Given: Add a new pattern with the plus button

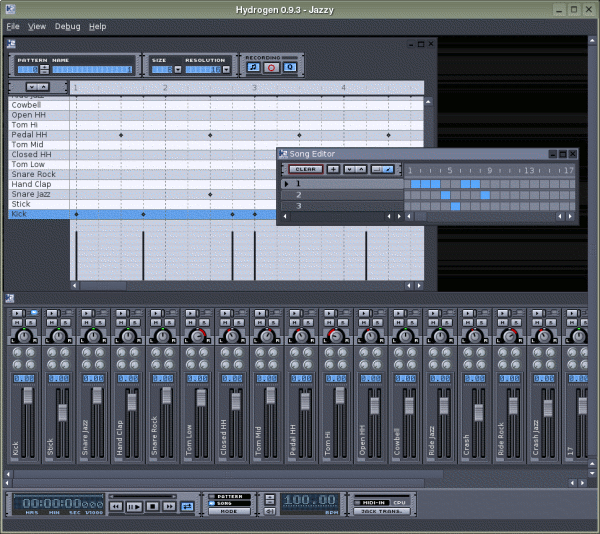Looking at the screenshot, I should pyautogui.click(x=332, y=169).
